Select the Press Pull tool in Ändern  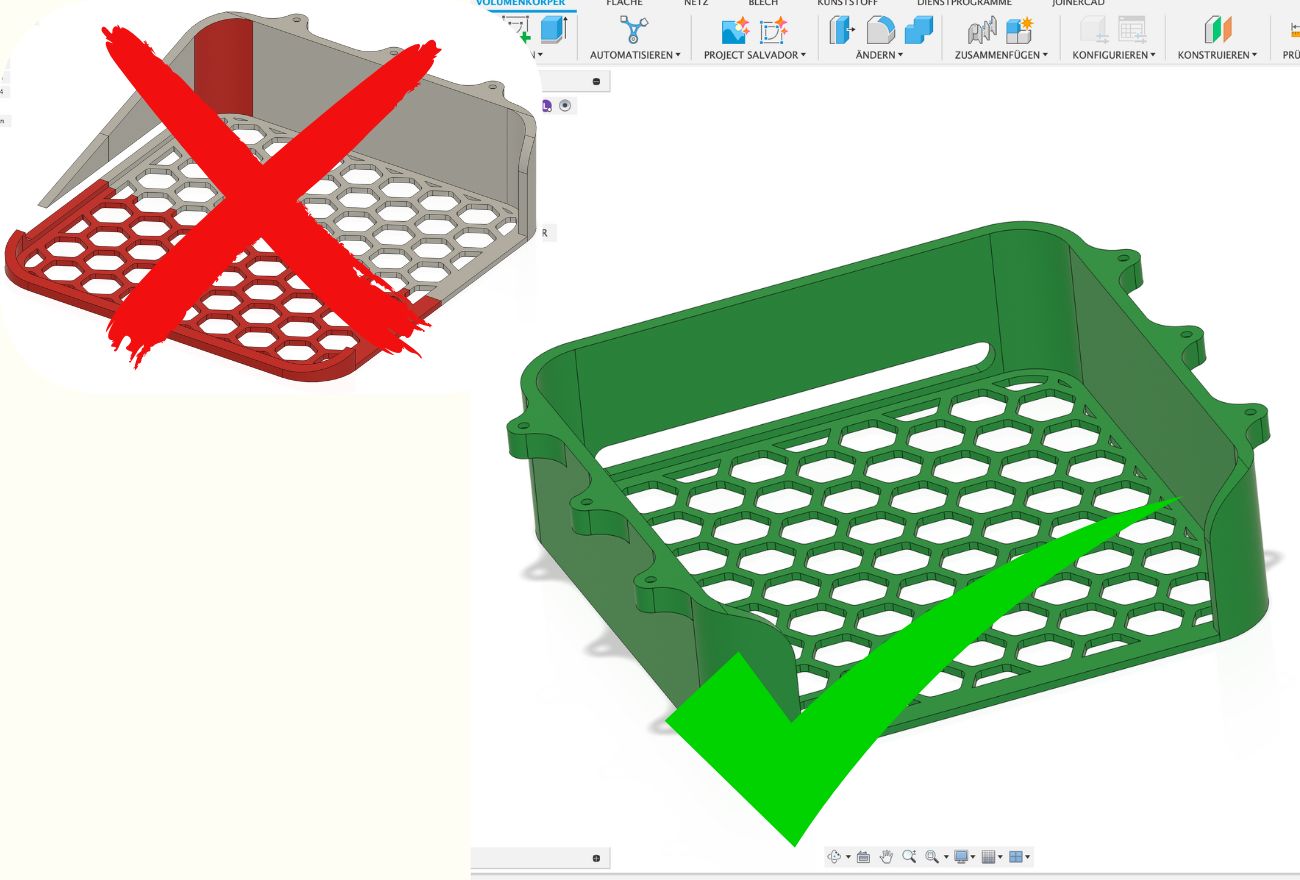click(x=841, y=31)
